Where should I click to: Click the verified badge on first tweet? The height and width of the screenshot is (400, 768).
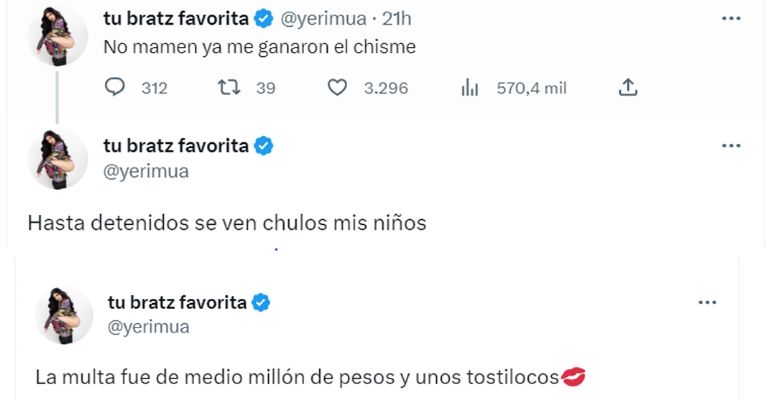pos(264,18)
